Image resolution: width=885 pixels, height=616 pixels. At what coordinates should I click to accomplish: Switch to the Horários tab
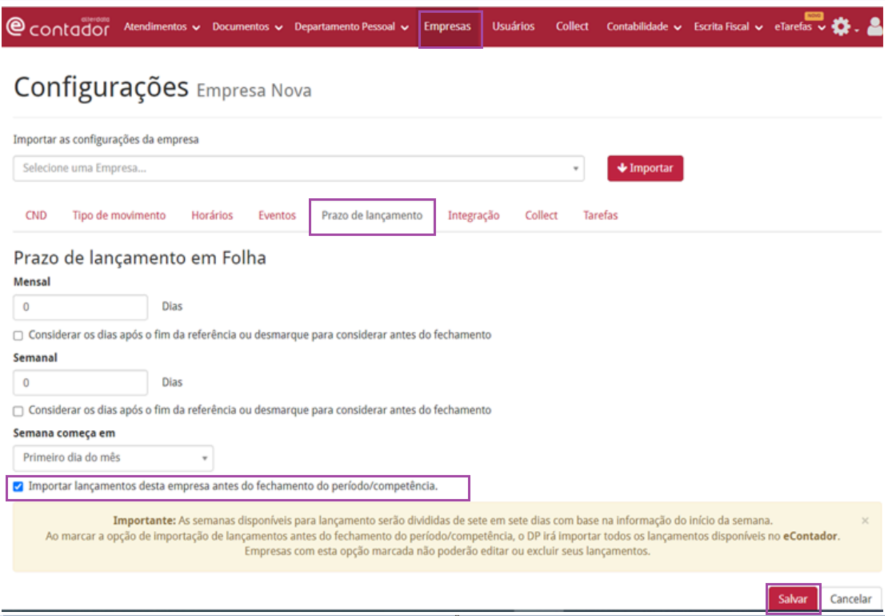(212, 215)
